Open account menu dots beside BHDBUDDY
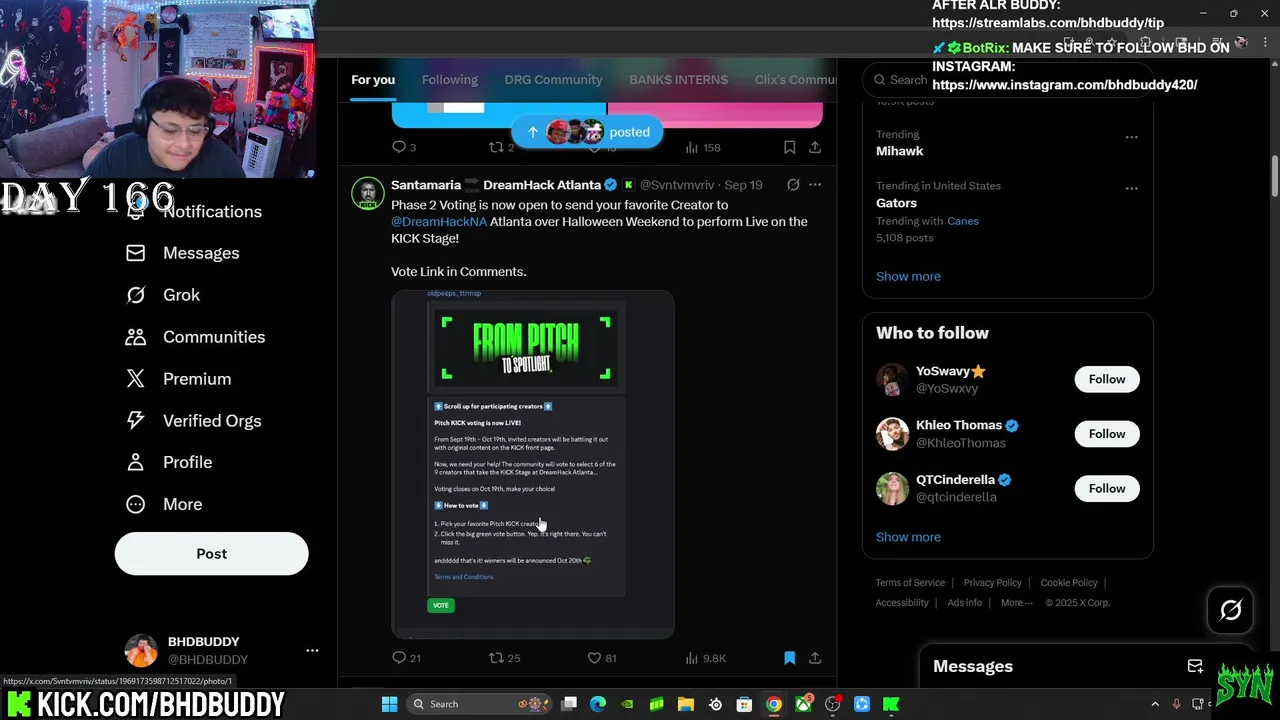The width and height of the screenshot is (1280, 720). pyautogui.click(x=312, y=650)
